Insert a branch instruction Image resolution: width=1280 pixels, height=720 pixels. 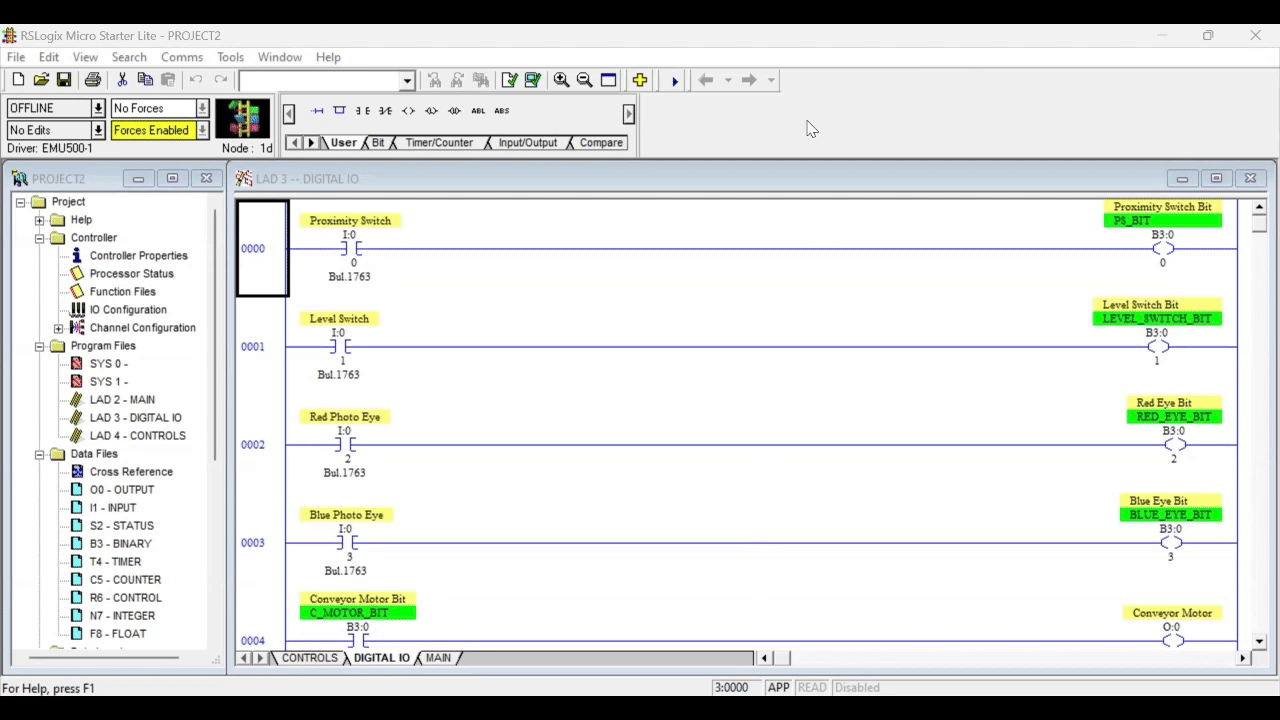pyautogui.click(x=339, y=111)
